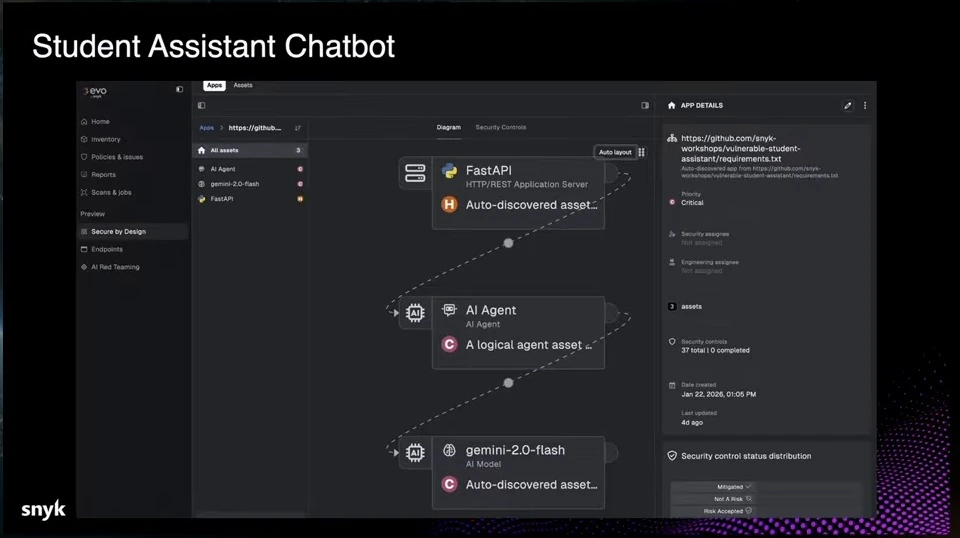Click the Apps breadcrumb link
The width and height of the screenshot is (960, 538).
click(206, 128)
